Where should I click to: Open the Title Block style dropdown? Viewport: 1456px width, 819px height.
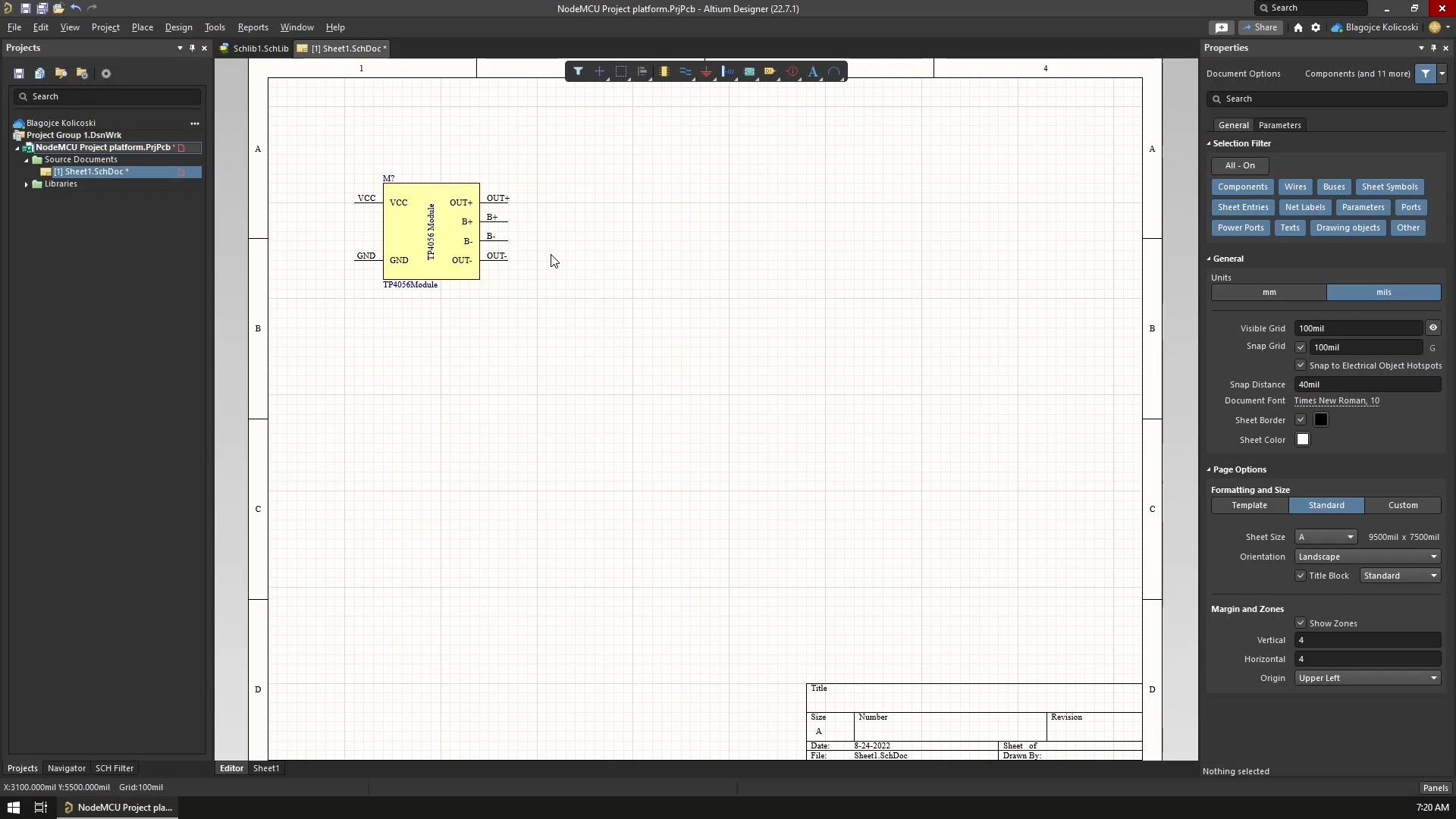[1400, 576]
